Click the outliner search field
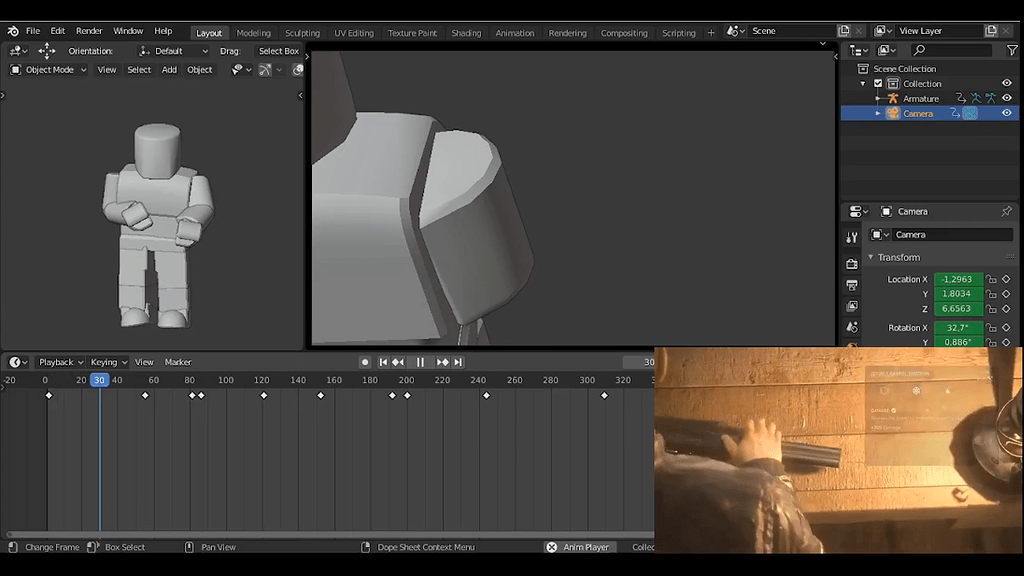The height and width of the screenshot is (576, 1024). click(x=950, y=50)
